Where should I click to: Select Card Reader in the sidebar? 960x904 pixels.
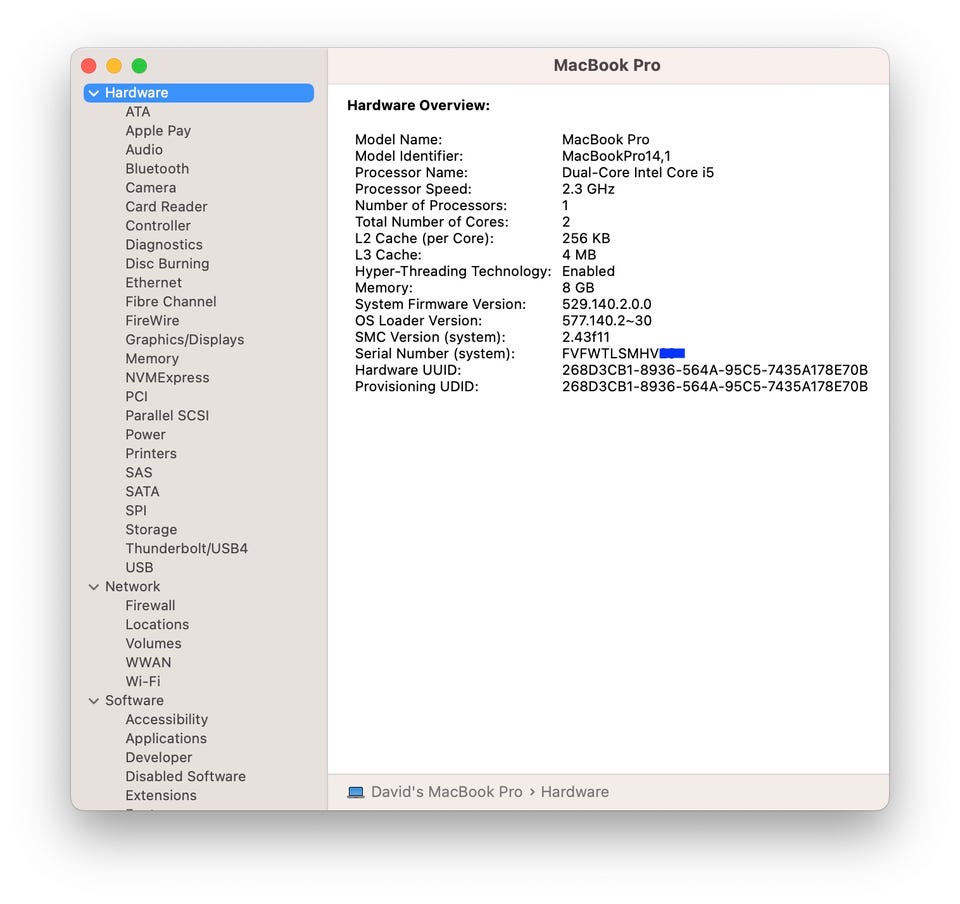(167, 207)
